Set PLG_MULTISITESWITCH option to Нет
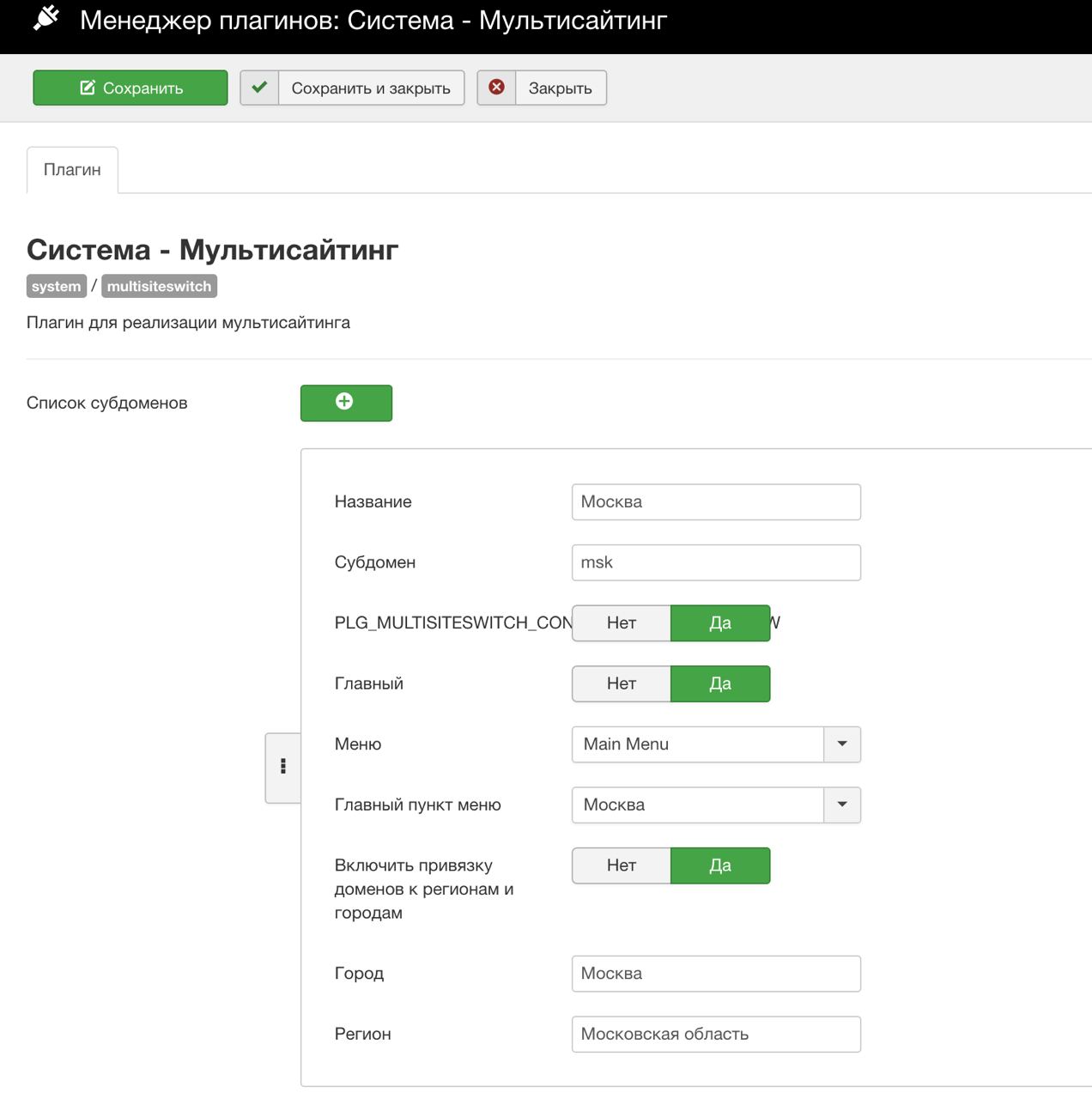The image size is (1092, 1099). tap(622, 622)
